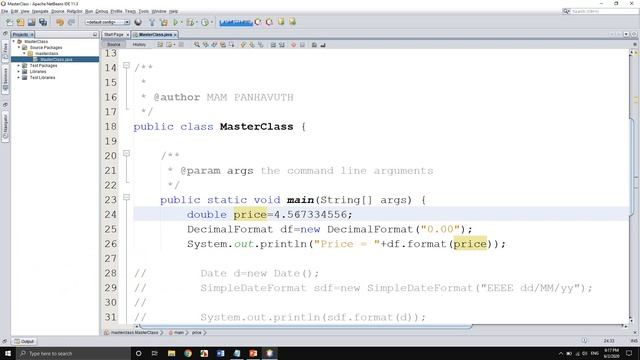Open the Debug menu
The width and height of the screenshot is (640, 360).
click(x=102, y=11)
